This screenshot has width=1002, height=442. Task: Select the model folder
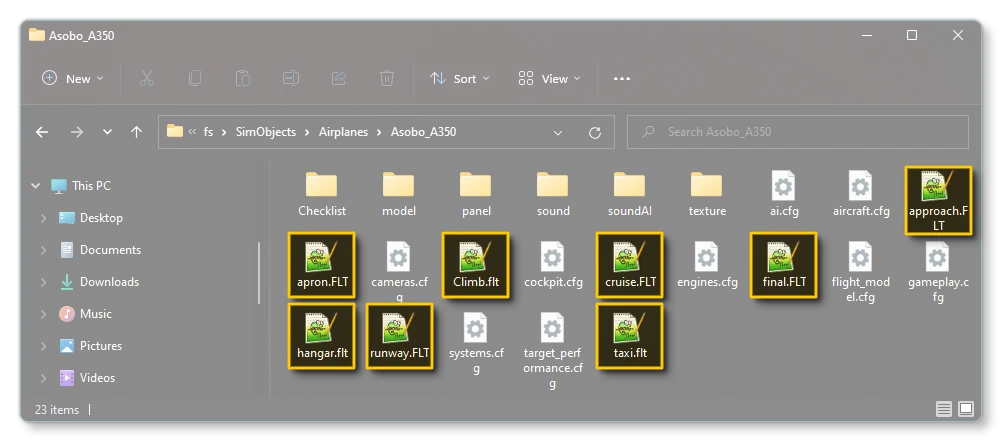pyautogui.click(x=399, y=194)
